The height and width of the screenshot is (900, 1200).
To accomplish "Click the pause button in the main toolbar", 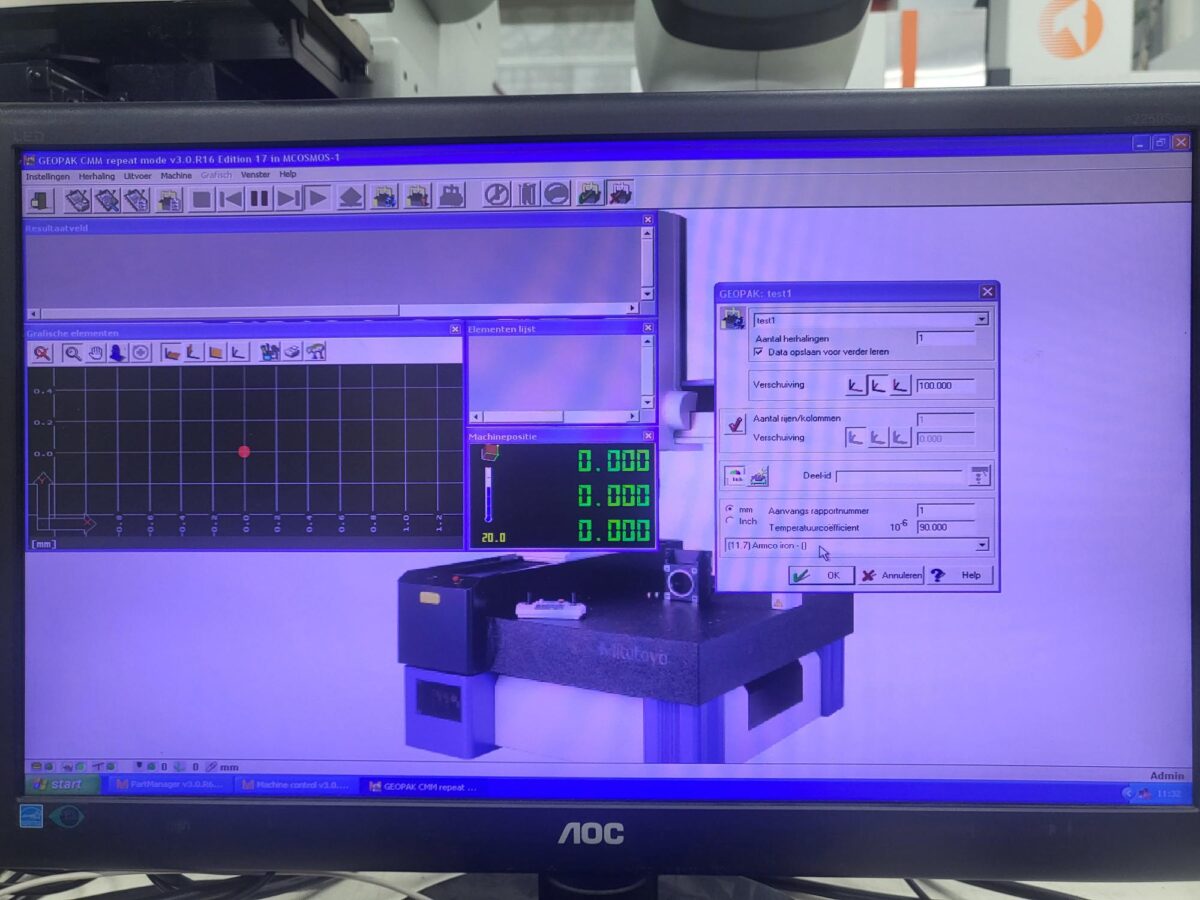I will 260,199.
